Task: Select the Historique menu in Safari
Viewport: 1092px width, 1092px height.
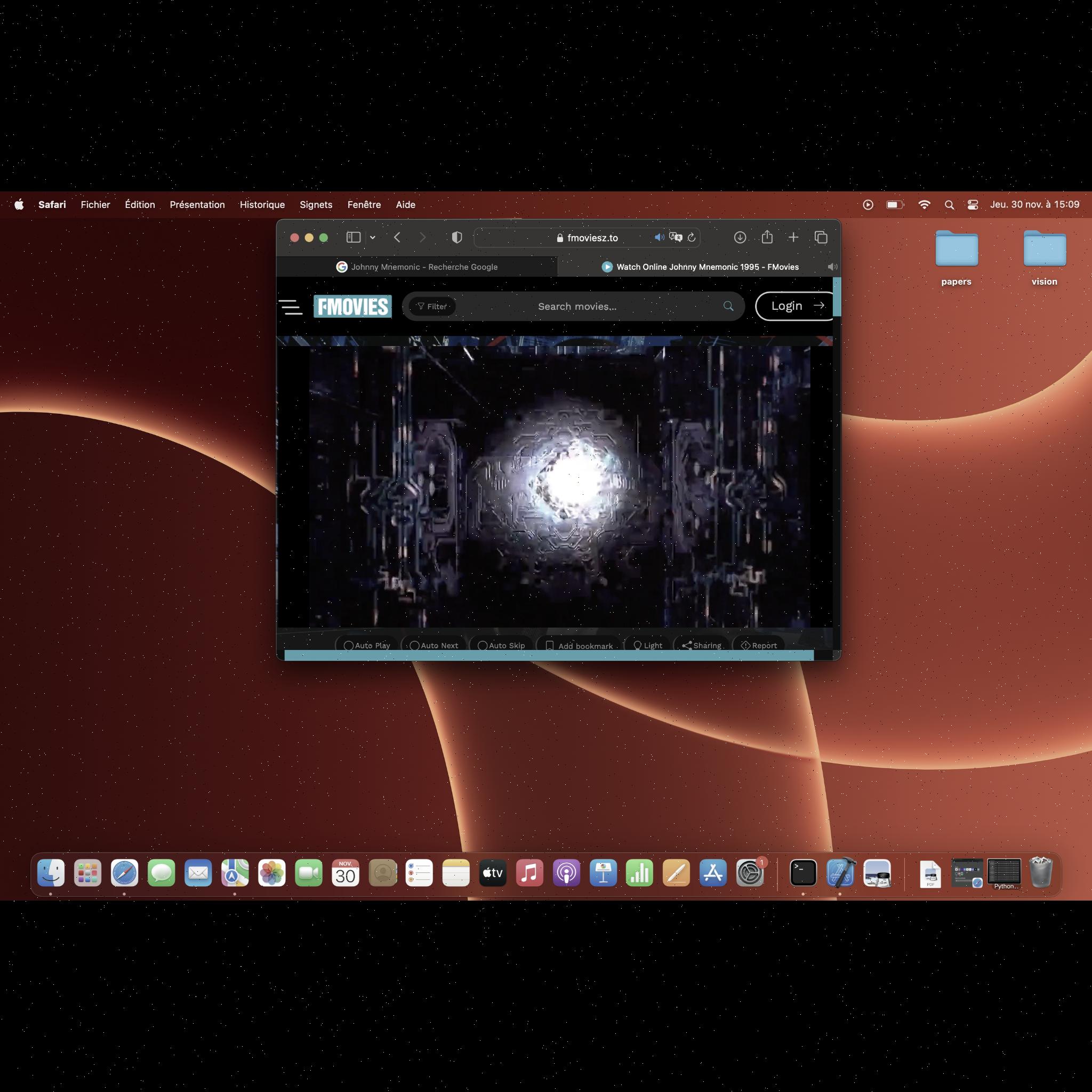Action: [260, 205]
